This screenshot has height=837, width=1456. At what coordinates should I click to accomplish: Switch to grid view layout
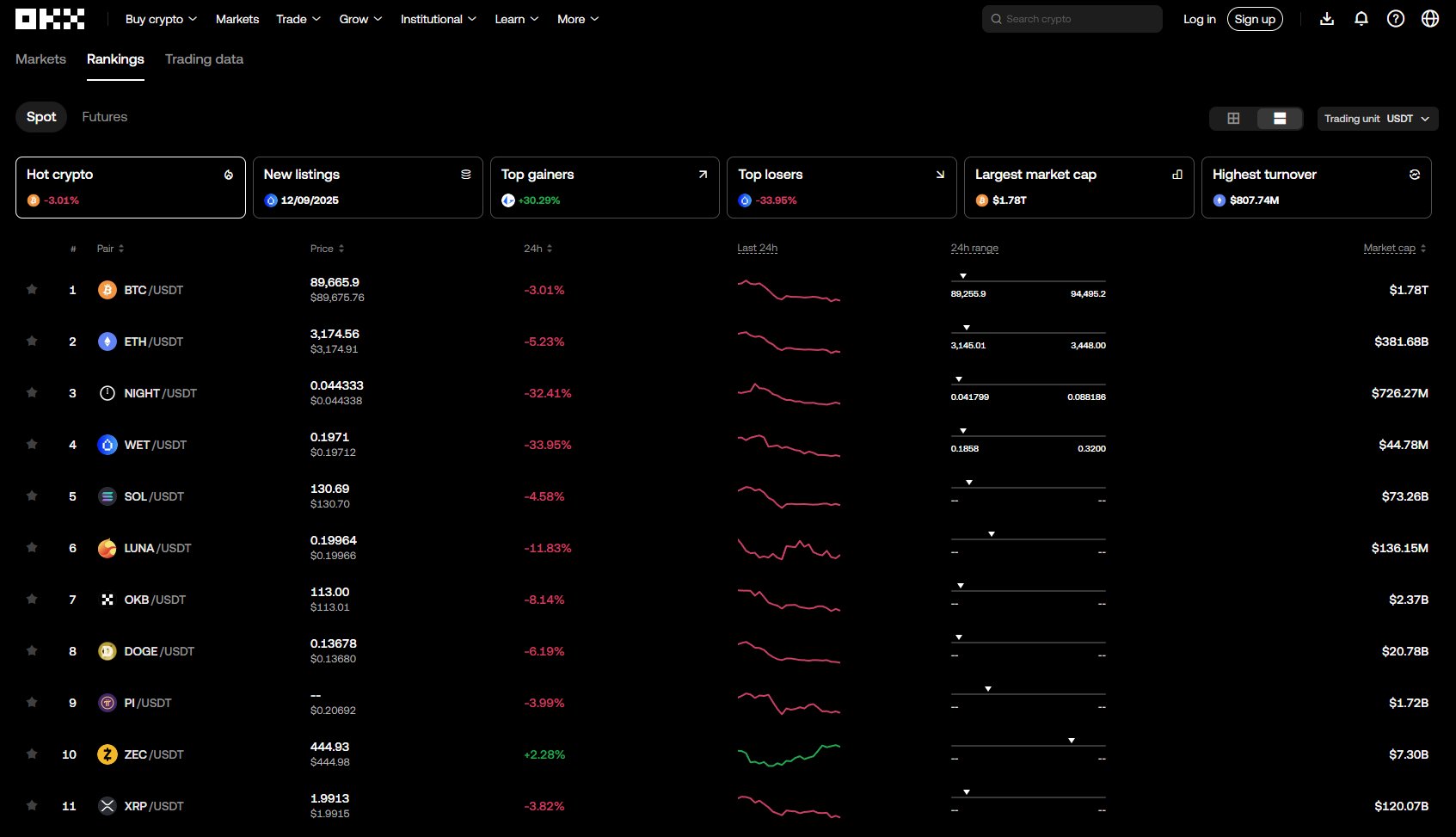(1233, 119)
